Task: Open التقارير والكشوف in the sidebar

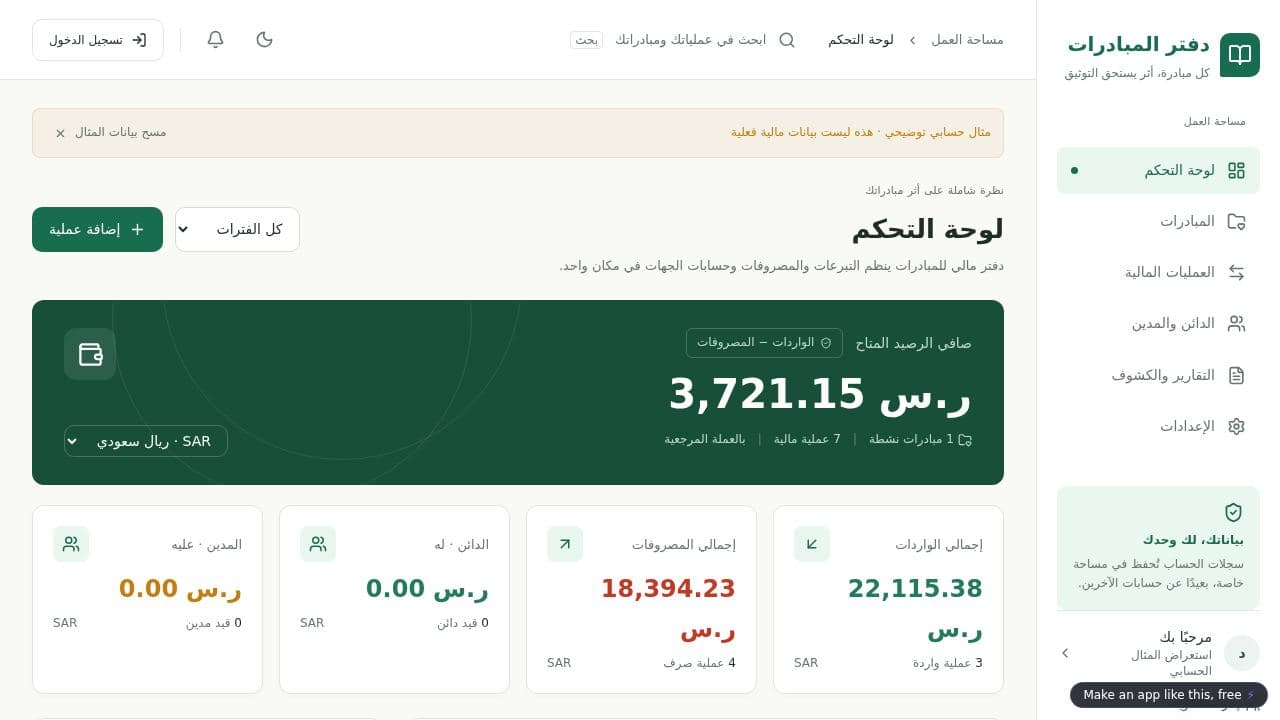Action: tap(1158, 375)
